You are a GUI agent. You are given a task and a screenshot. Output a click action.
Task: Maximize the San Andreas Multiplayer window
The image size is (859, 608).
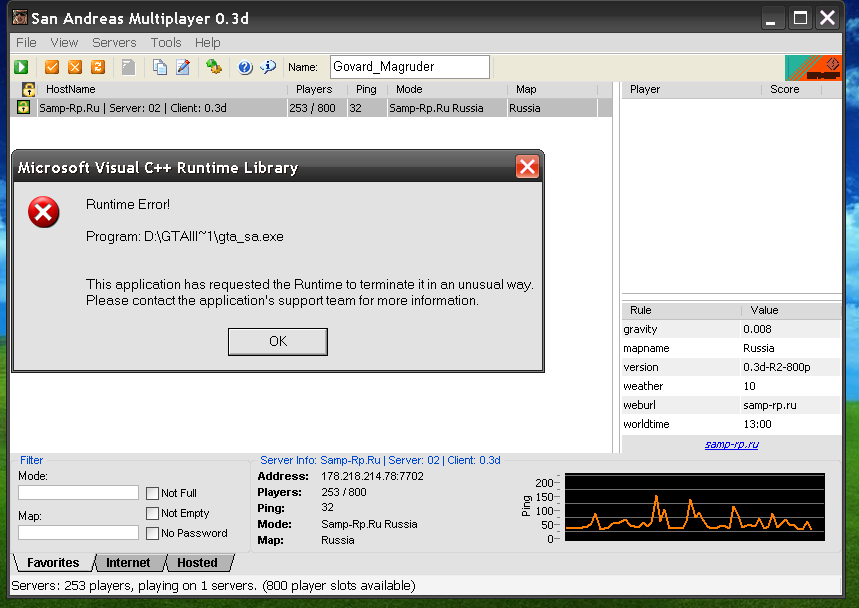click(800, 18)
